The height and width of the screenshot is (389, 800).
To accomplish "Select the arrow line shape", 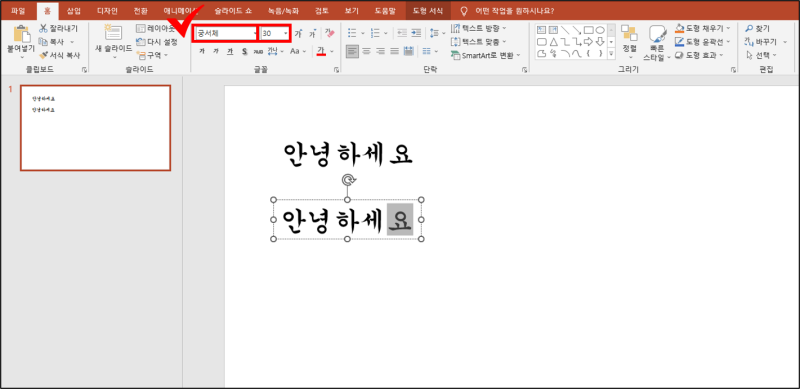I will pyautogui.click(x=577, y=30).
